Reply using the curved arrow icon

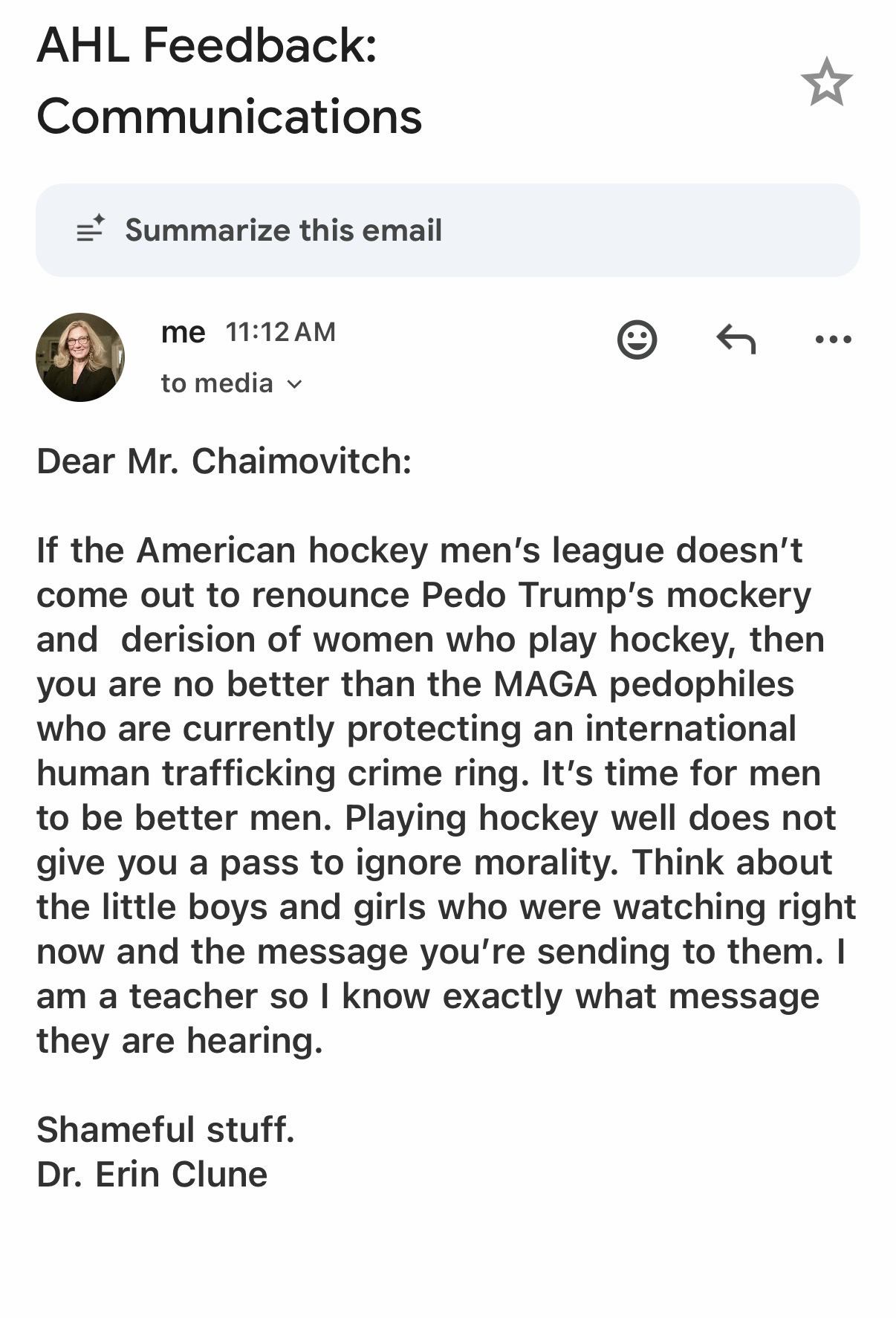tap(736, 340)
